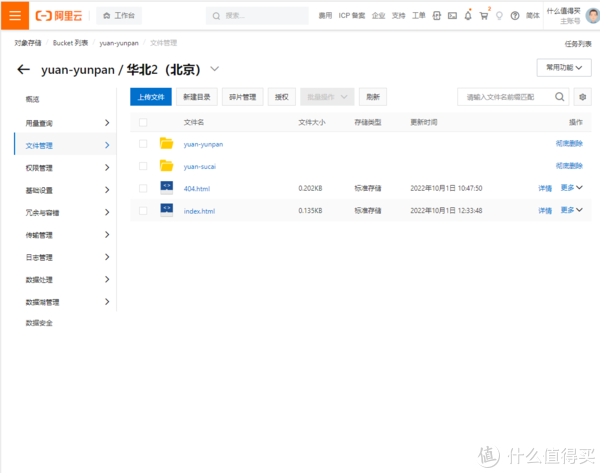Expand 传输管理 sidebar item
The width and height of the screenshot is (600, 473).
(x=65, y=235)
